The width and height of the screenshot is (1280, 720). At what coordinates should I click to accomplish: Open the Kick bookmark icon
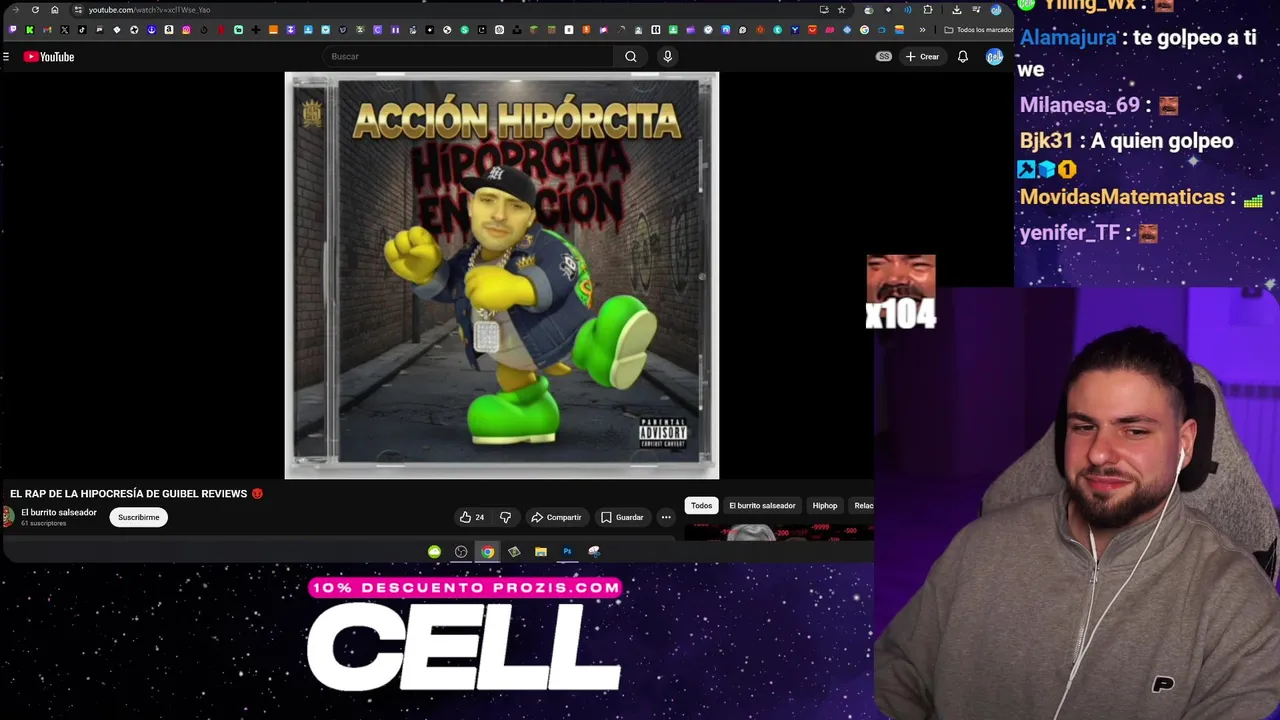(x=30, y=30)
